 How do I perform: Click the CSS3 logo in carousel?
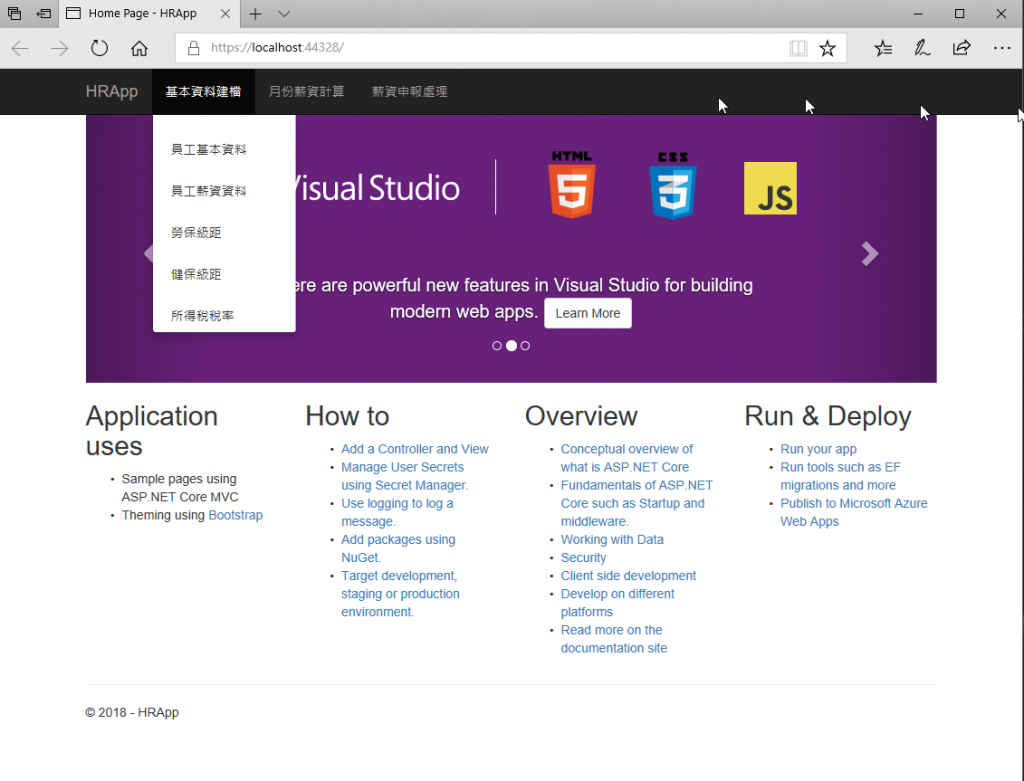coord(673,185)
